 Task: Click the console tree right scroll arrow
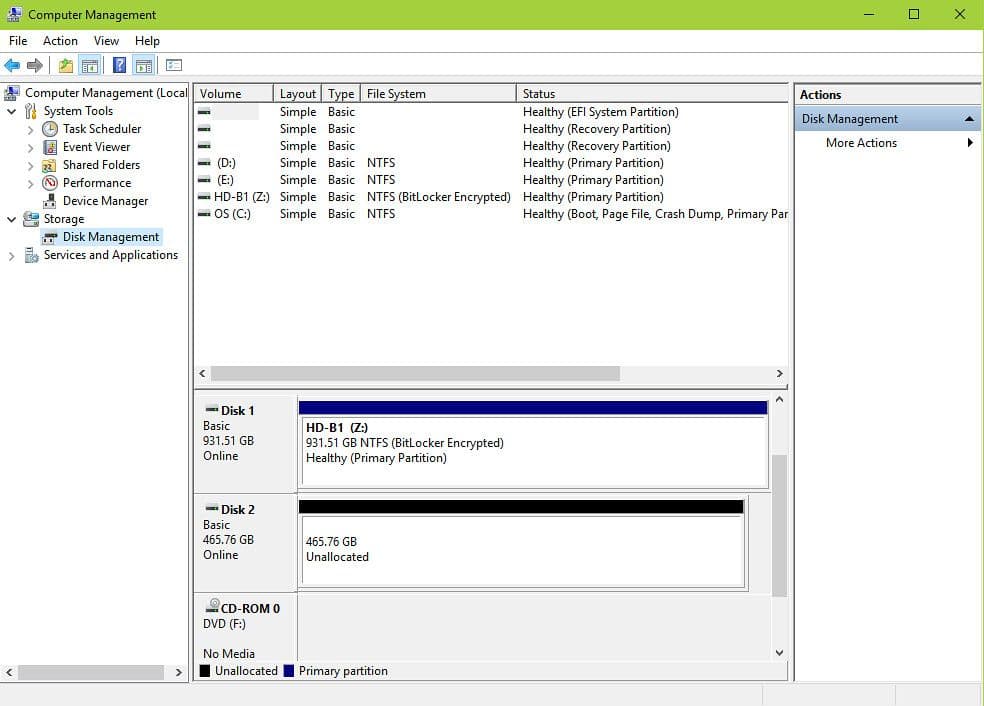179,672
